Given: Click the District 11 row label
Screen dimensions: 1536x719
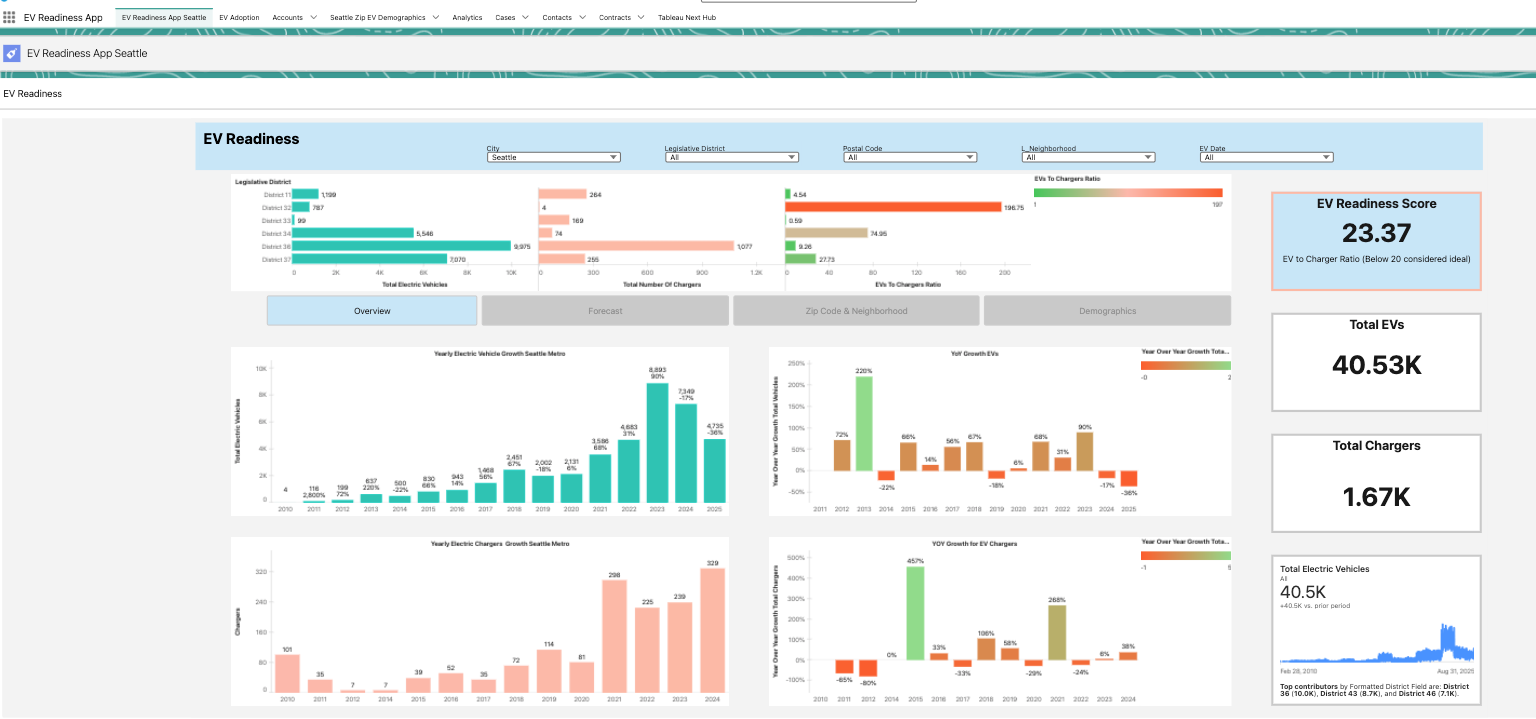Looking at the screenshot, I should tap(275, 194).
